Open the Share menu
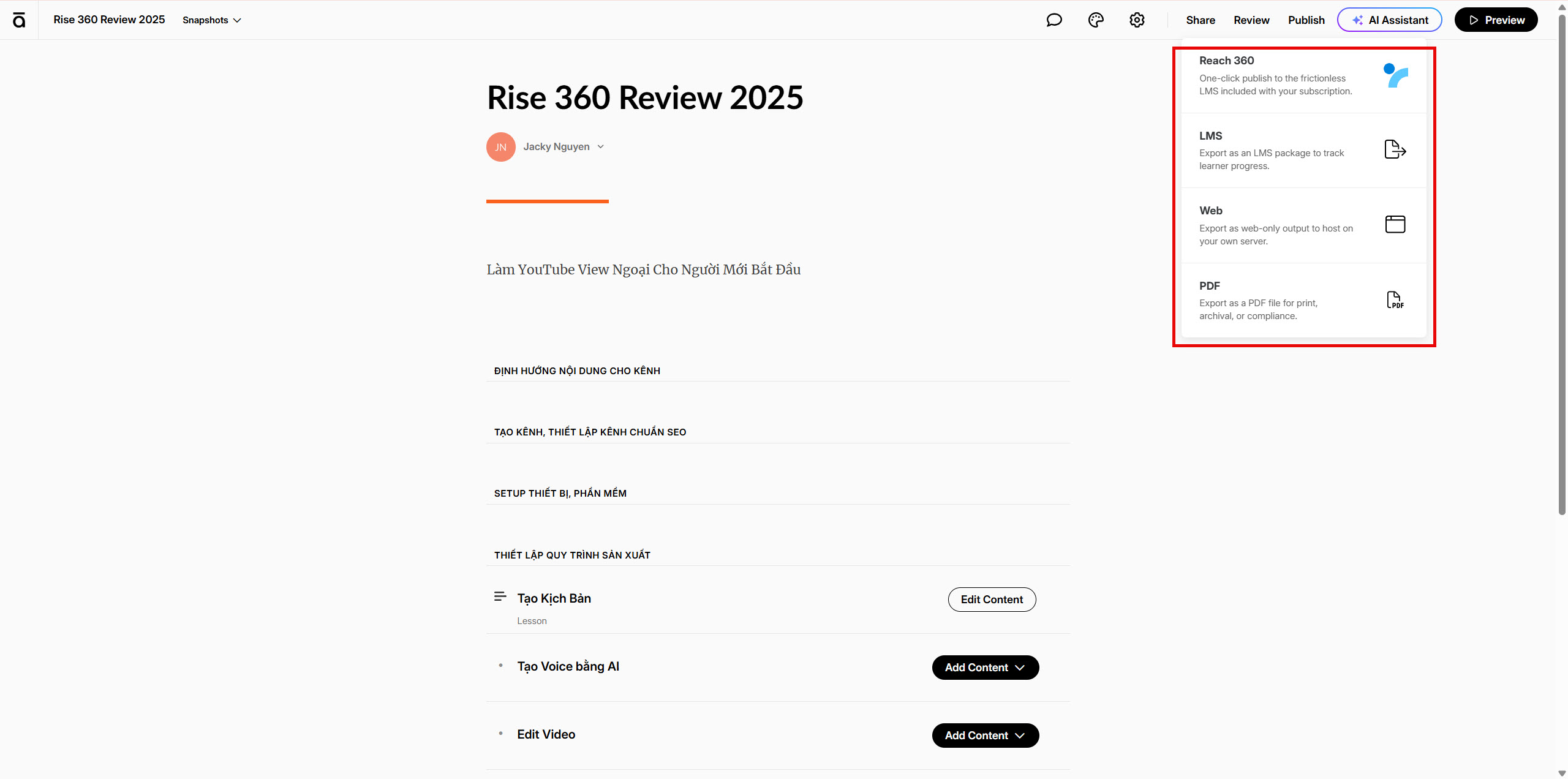 (x=1200, y=20)
